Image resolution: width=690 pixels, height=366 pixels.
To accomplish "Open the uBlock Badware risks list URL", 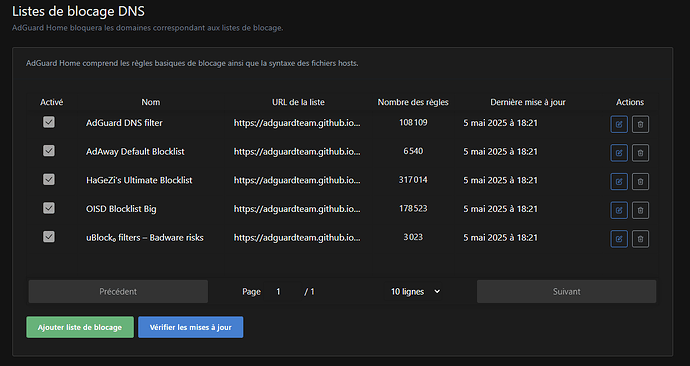I will (x=297, y=238).
